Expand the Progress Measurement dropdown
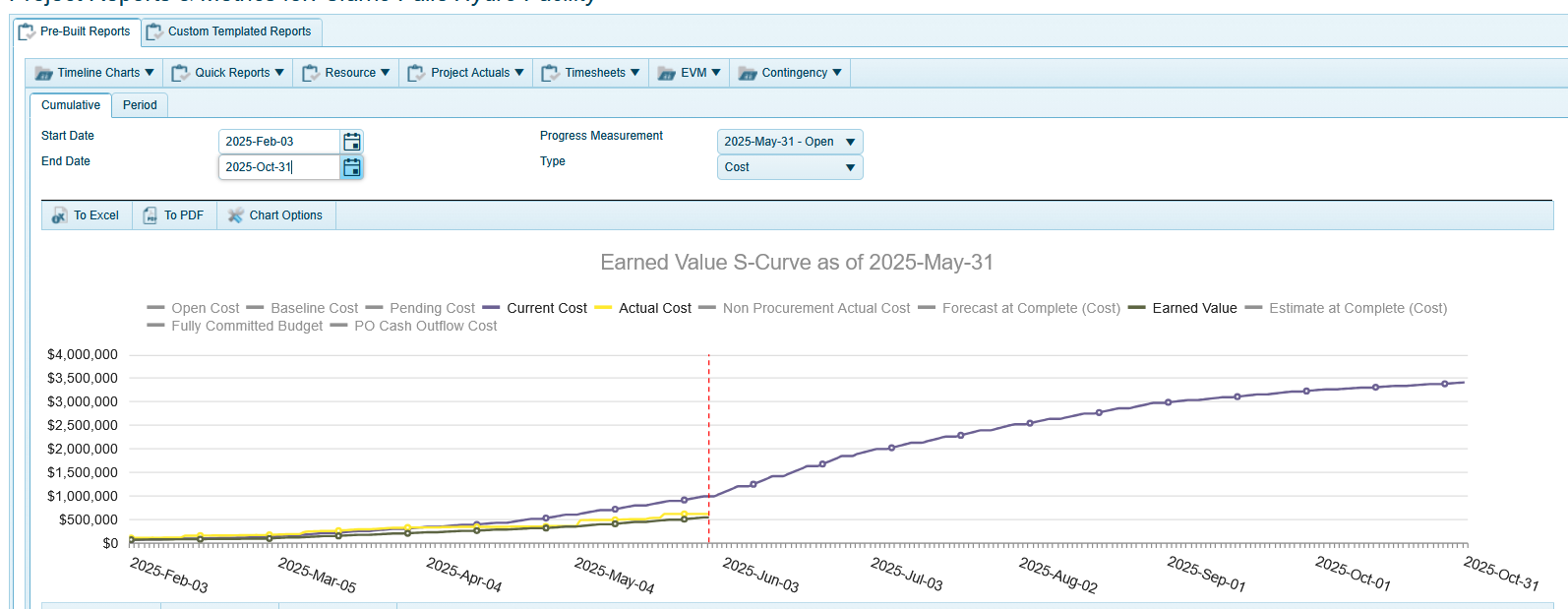 pos(790,142)
